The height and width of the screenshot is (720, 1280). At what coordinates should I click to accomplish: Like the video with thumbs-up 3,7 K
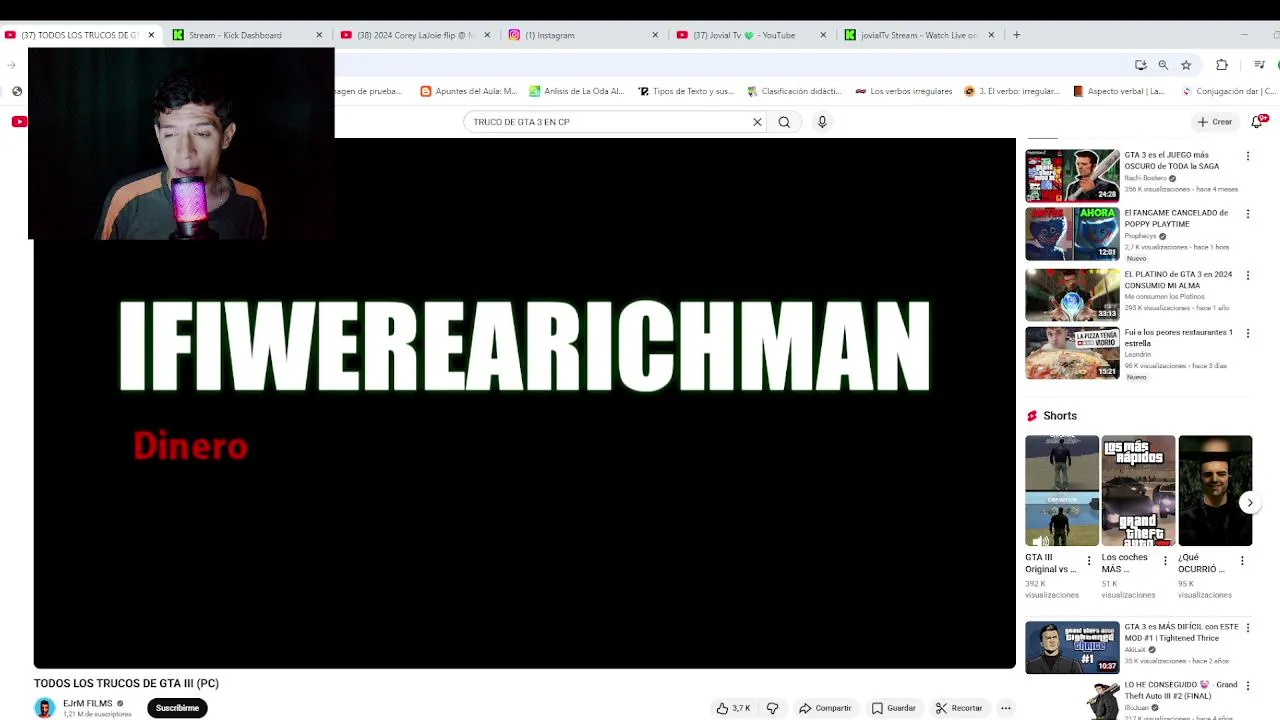(x=733, y=708)
